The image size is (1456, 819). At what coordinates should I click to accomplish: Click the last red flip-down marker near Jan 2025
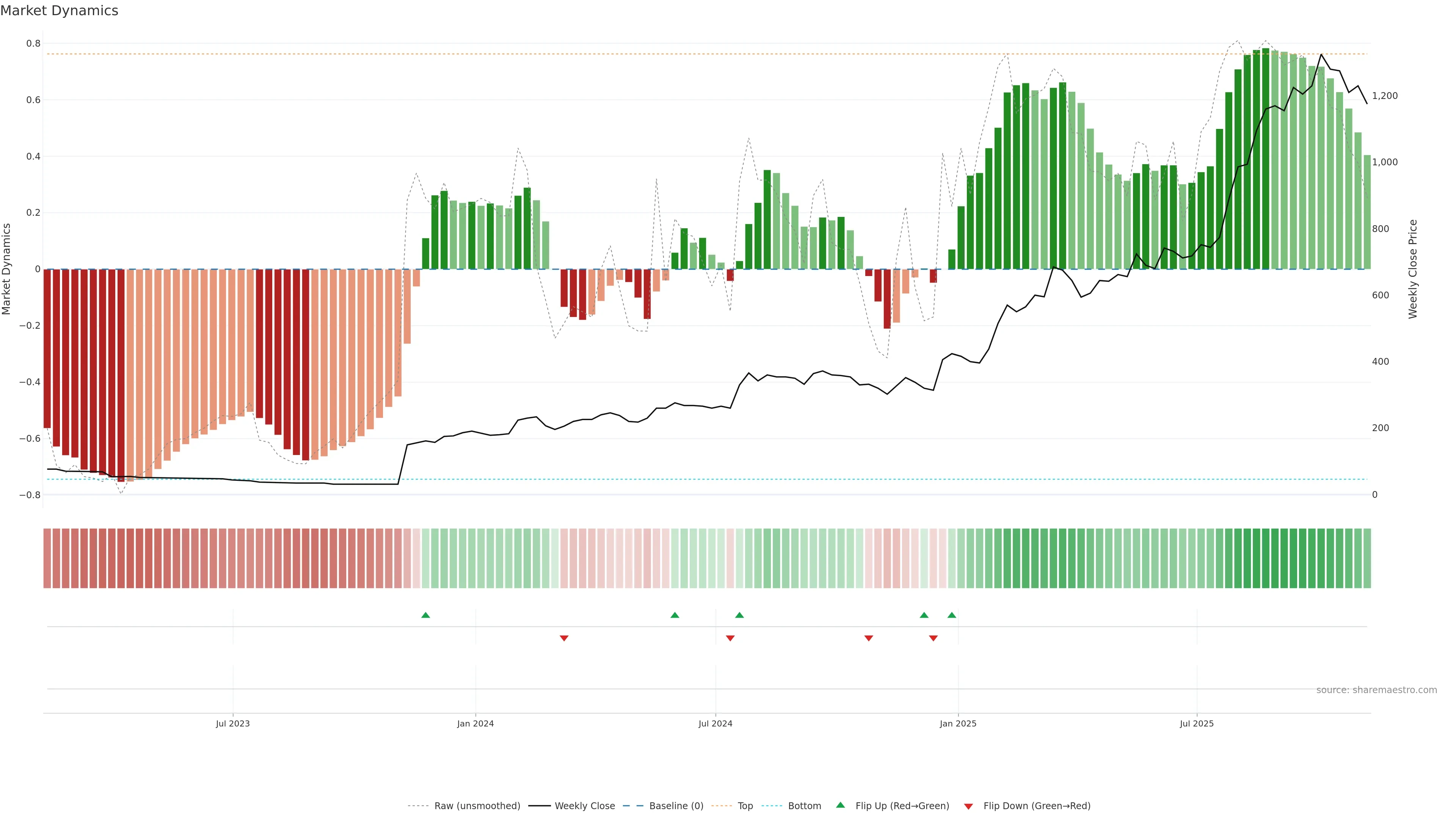point(933,638)
